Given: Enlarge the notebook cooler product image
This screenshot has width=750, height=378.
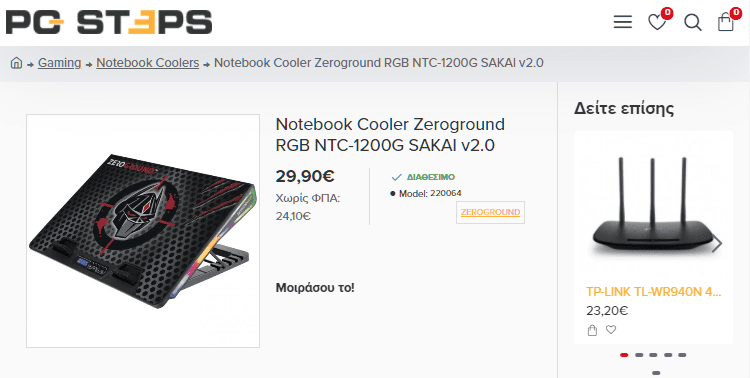Looking at the screenshot, I should tap(143, 231).
